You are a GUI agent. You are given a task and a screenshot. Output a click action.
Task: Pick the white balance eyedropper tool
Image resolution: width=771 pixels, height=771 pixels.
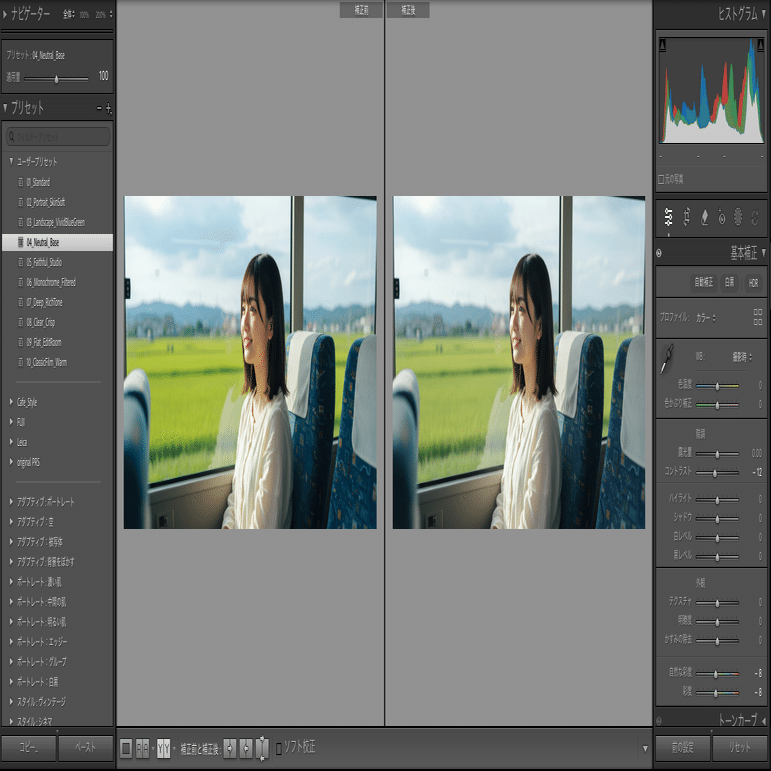click(x=667, y=358)
